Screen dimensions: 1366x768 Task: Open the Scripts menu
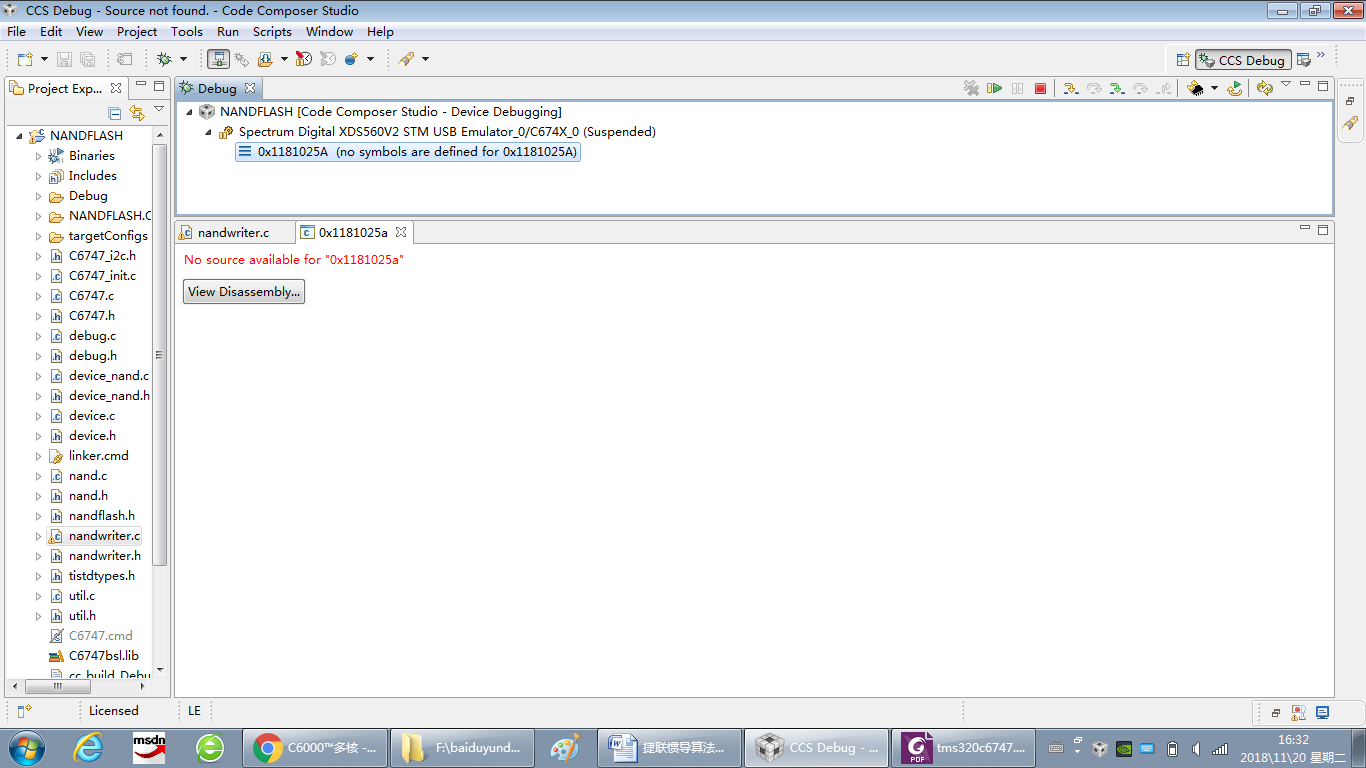tap(272, 32)
